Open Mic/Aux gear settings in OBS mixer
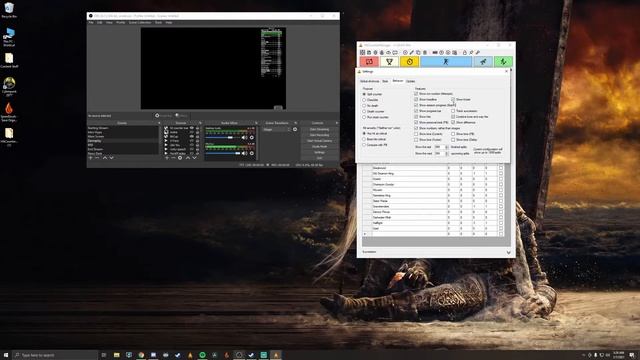 252,153
